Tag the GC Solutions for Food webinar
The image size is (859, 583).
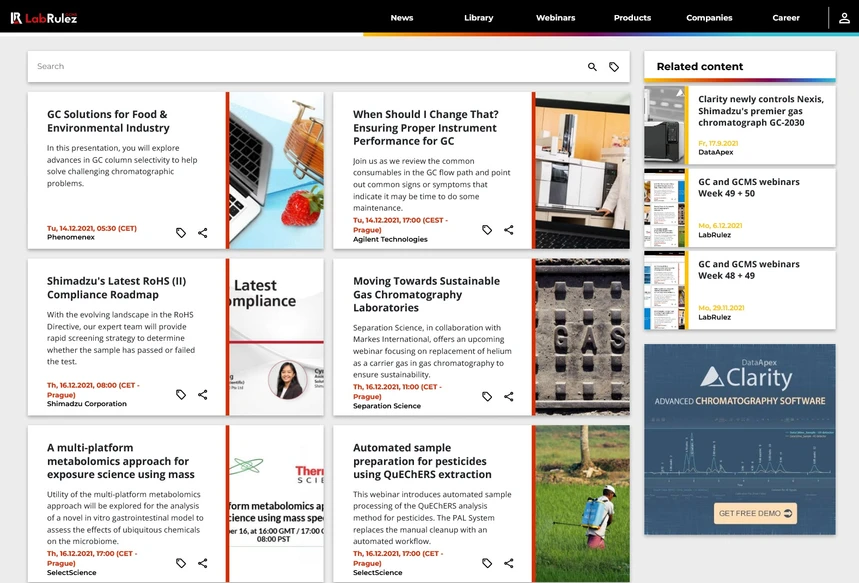tap(181, 233)
